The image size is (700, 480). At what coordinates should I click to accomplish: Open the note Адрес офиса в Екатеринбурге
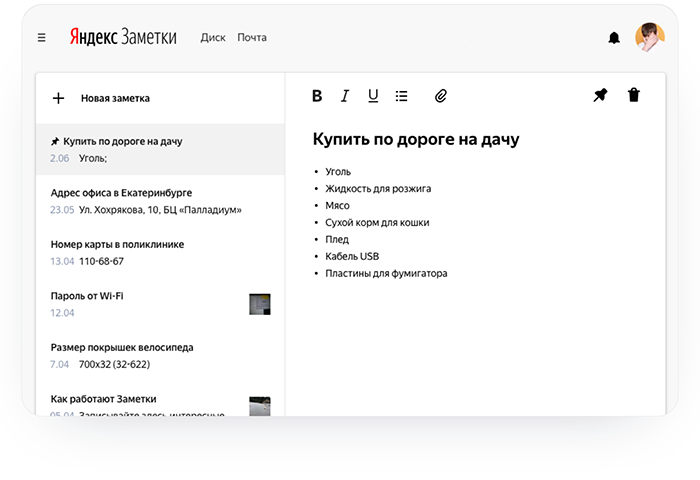click(160, 201)
